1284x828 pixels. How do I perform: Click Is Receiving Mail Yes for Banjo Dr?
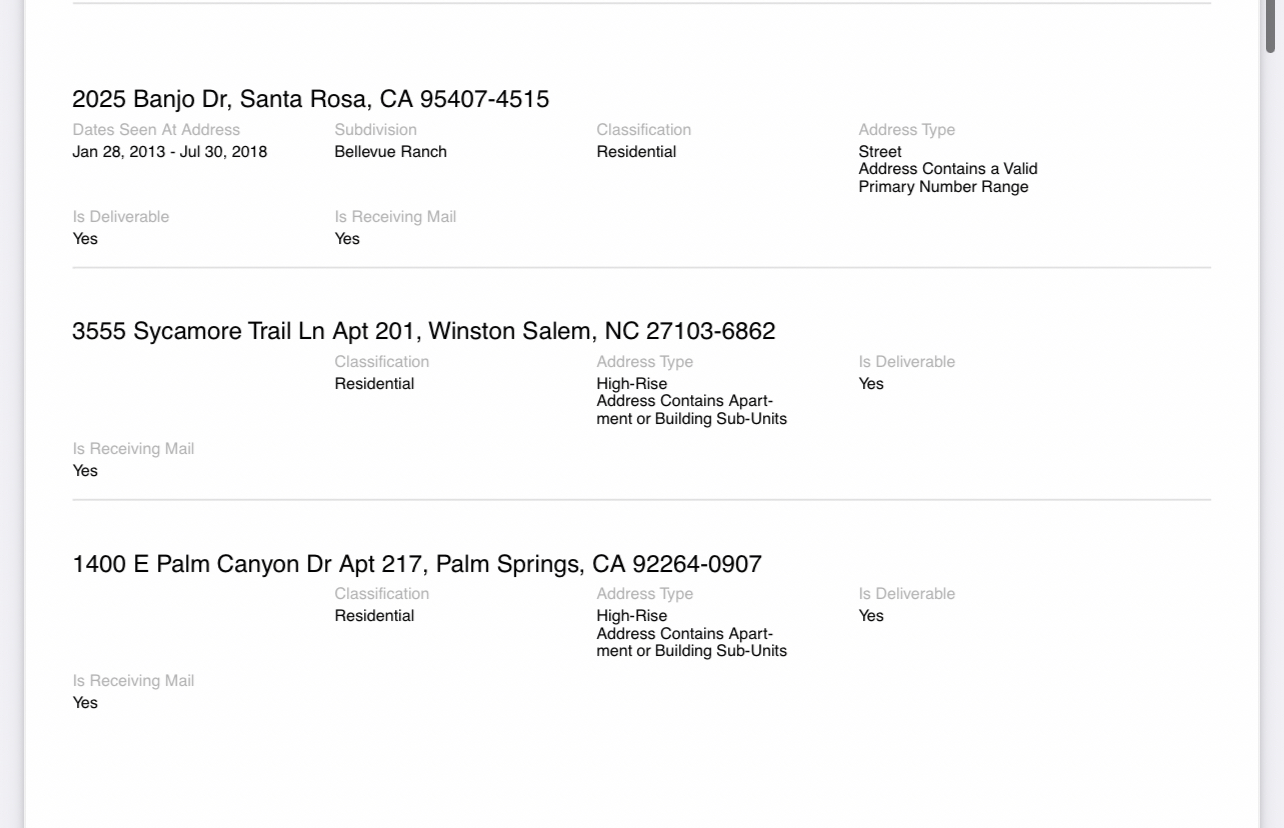(347, 239)
